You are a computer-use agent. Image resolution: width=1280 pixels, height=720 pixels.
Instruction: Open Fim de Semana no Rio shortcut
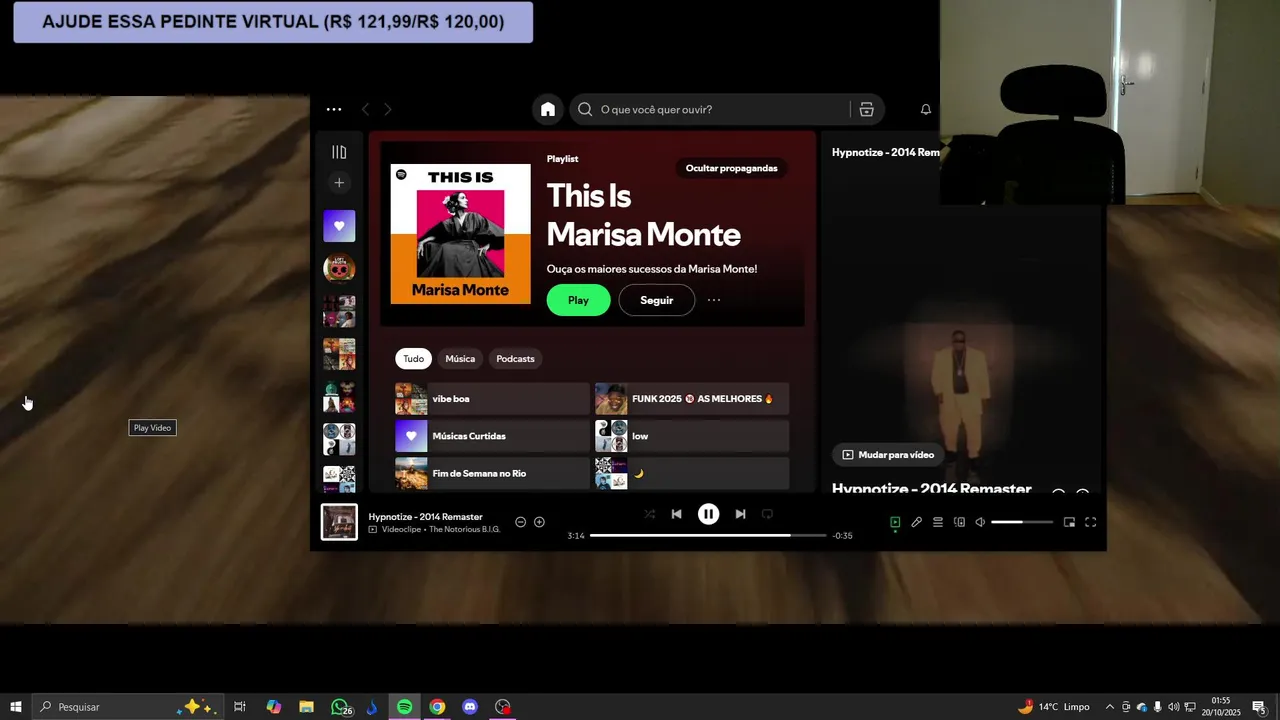point(491,473)
